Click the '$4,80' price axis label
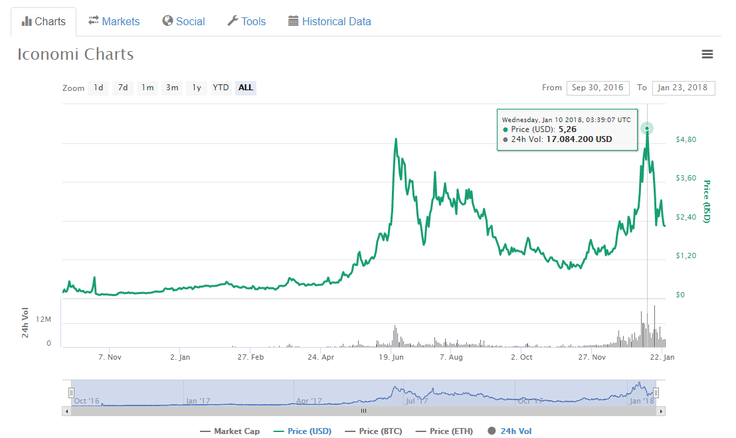Viewport: 736px width, 438px height. point(686,139)
